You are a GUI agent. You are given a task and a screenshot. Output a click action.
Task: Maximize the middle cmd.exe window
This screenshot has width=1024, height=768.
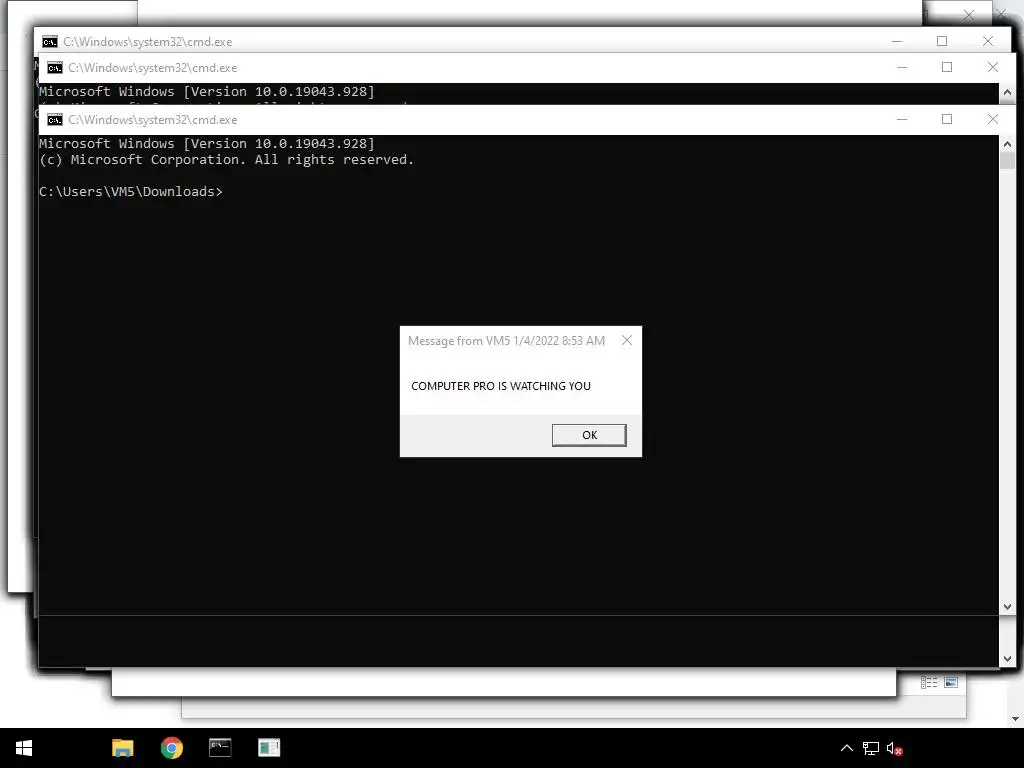coord(947,67)
